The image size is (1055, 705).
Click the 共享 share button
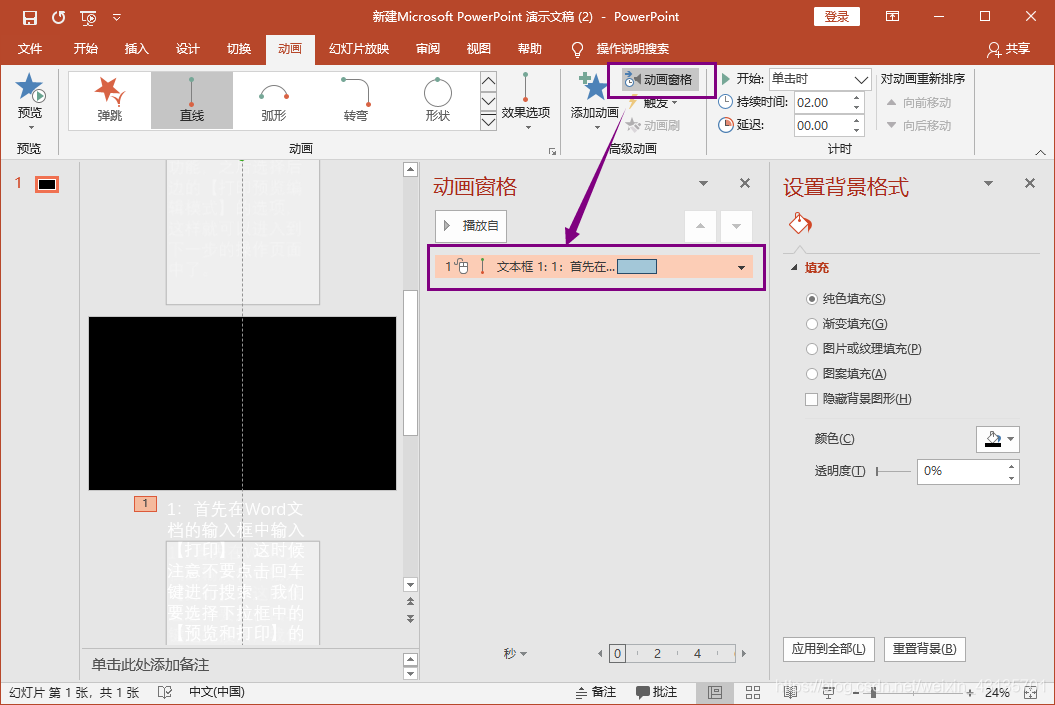coord(1009,48)
